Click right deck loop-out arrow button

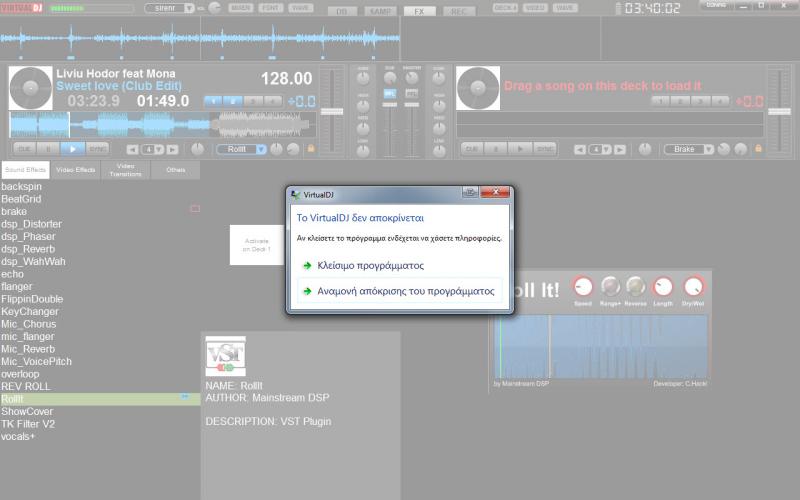coord(620,149)
